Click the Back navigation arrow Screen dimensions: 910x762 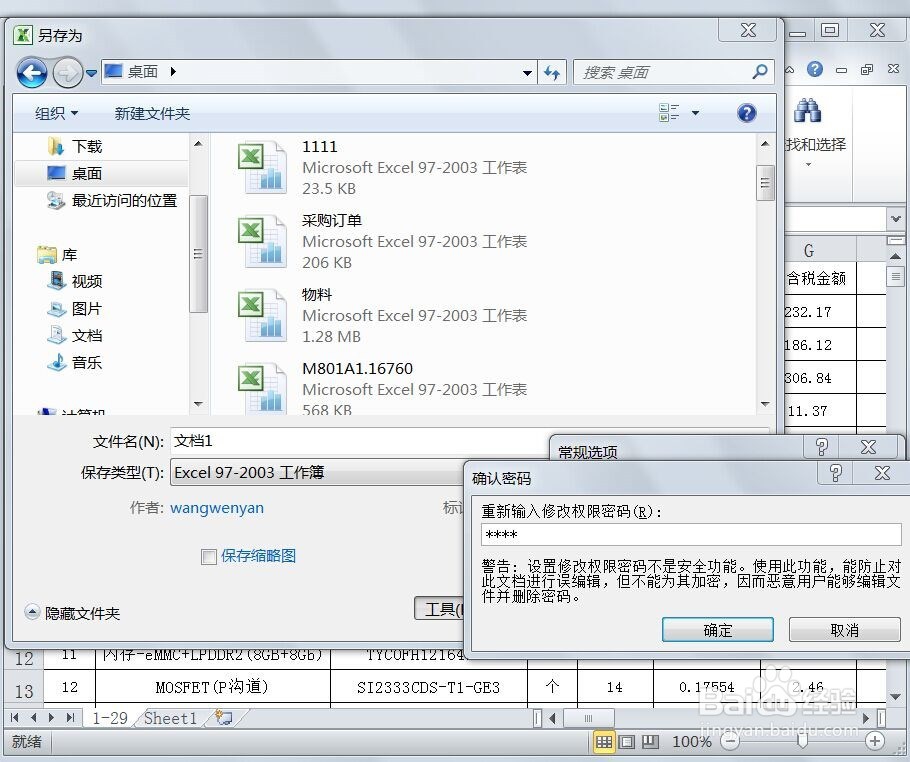point(33,72)
